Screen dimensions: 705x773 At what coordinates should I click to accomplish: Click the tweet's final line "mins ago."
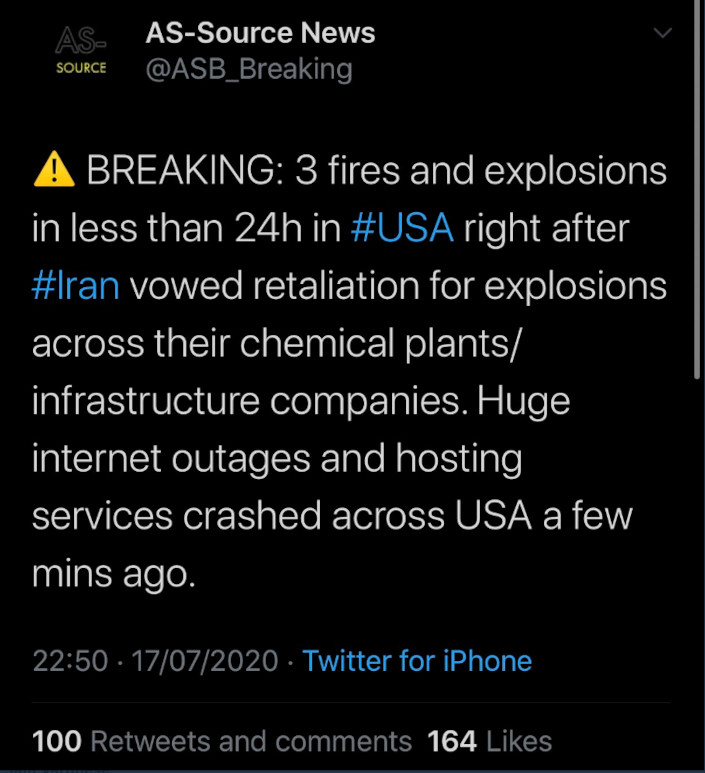(x=114, y=574)
